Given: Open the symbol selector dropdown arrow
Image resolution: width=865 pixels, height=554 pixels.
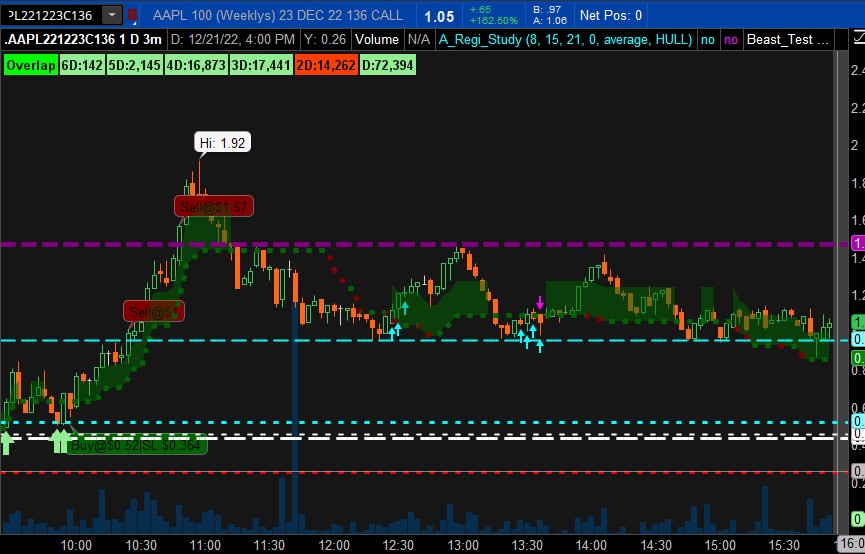Looking at the screenshot, I should coord(112,15).
